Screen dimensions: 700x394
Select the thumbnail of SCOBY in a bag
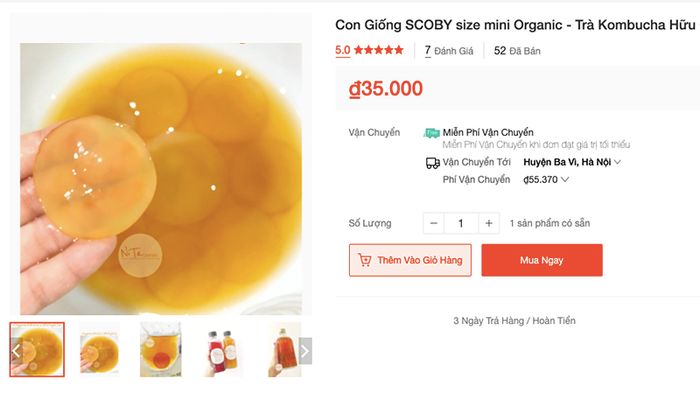[x=161, y=350]
